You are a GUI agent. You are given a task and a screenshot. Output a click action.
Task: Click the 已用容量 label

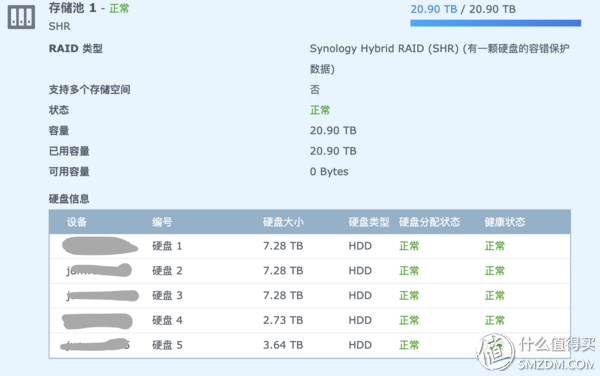point(69,151)
